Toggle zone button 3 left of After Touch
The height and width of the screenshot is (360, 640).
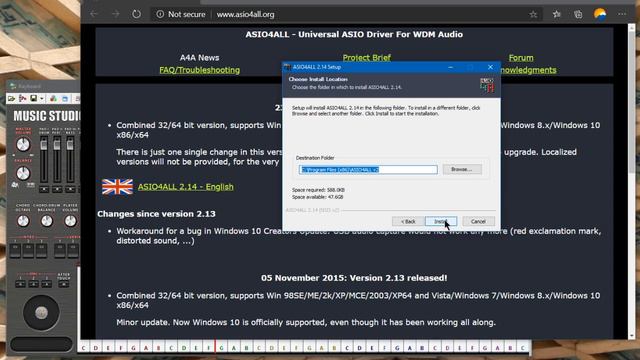click(x=46, y=284)
